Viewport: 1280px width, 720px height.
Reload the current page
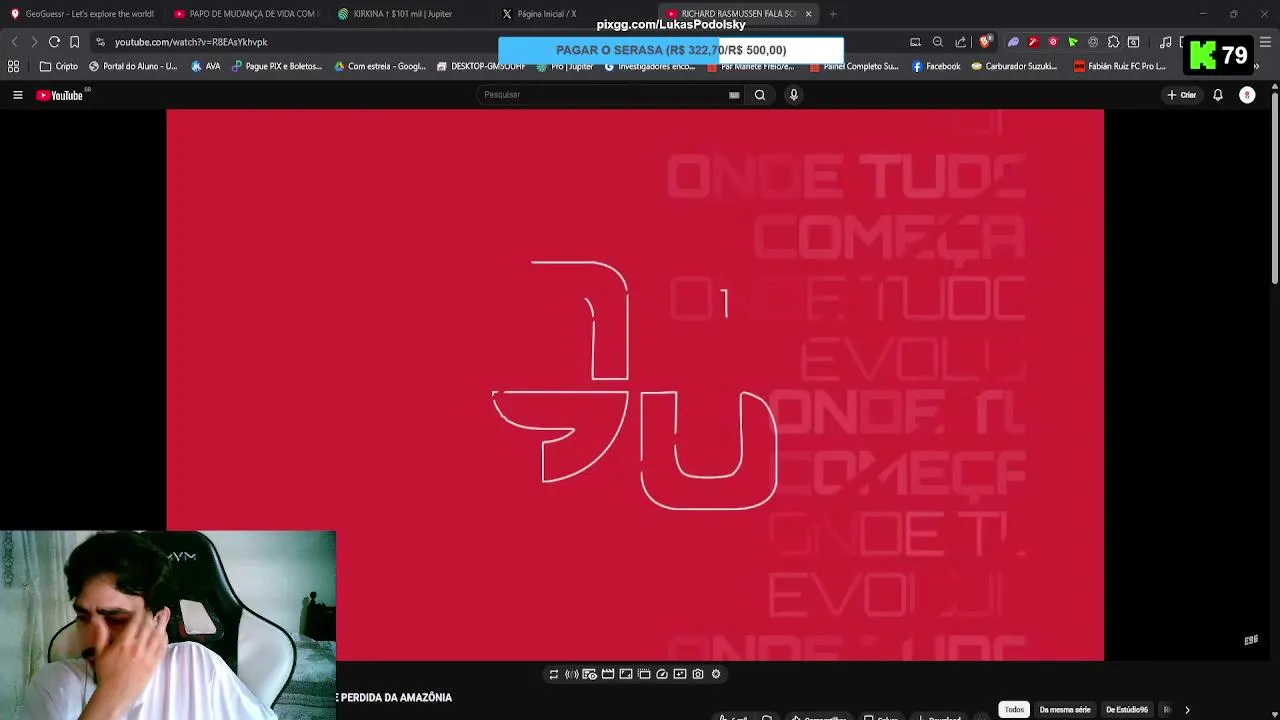[x=54, y=42]
